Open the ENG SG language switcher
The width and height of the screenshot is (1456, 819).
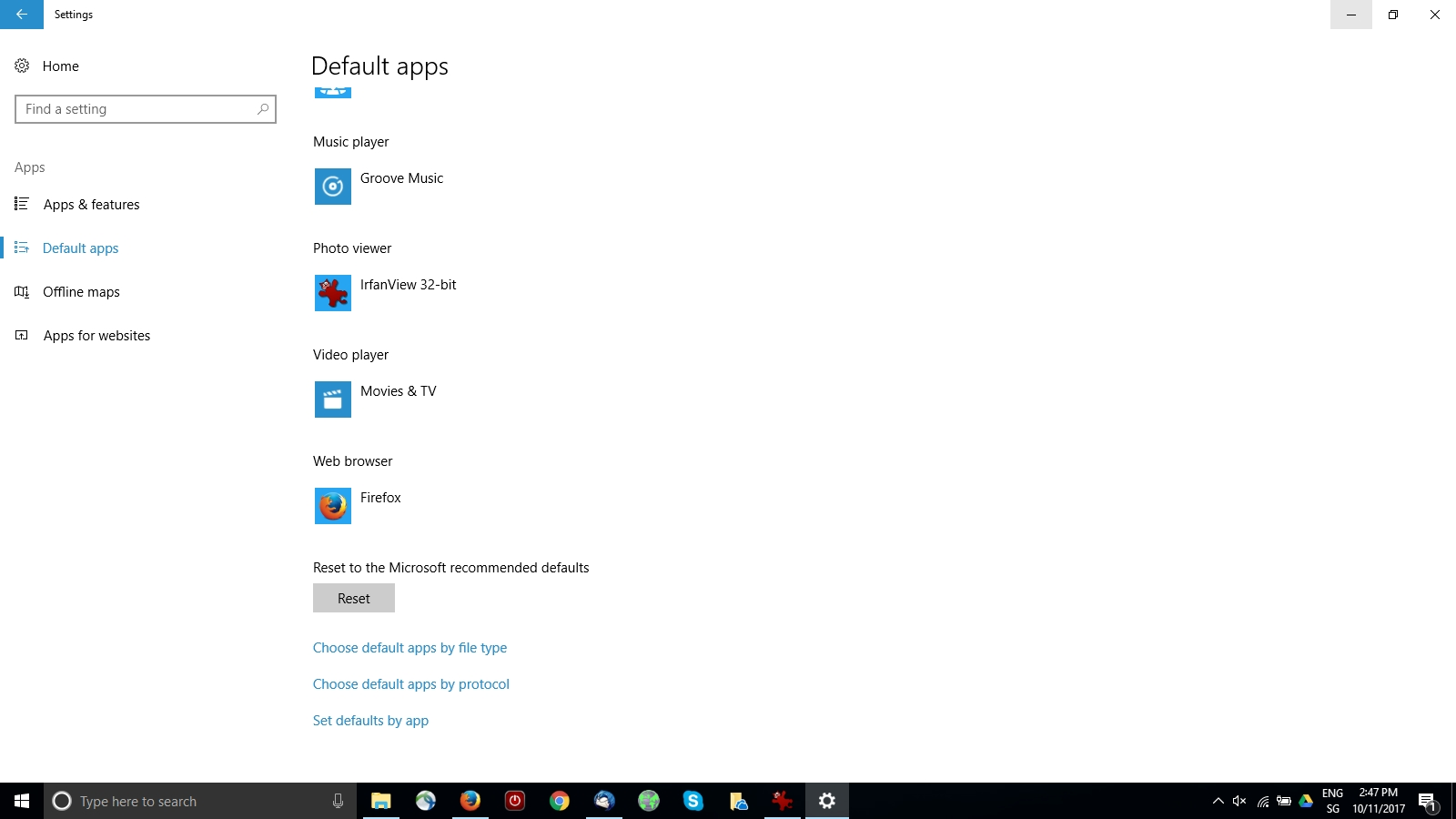tap(1333, 801)
